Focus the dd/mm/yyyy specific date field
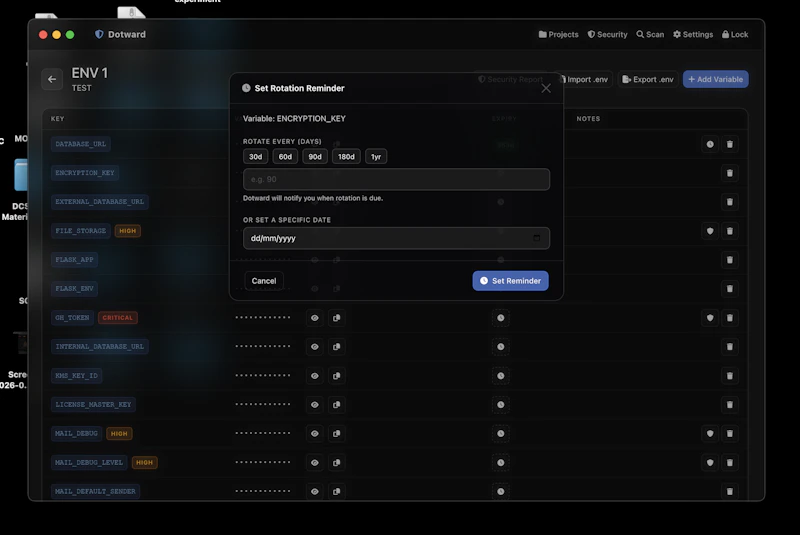The height and width of the screenshot is (535, 800). (x=396, y=238)
